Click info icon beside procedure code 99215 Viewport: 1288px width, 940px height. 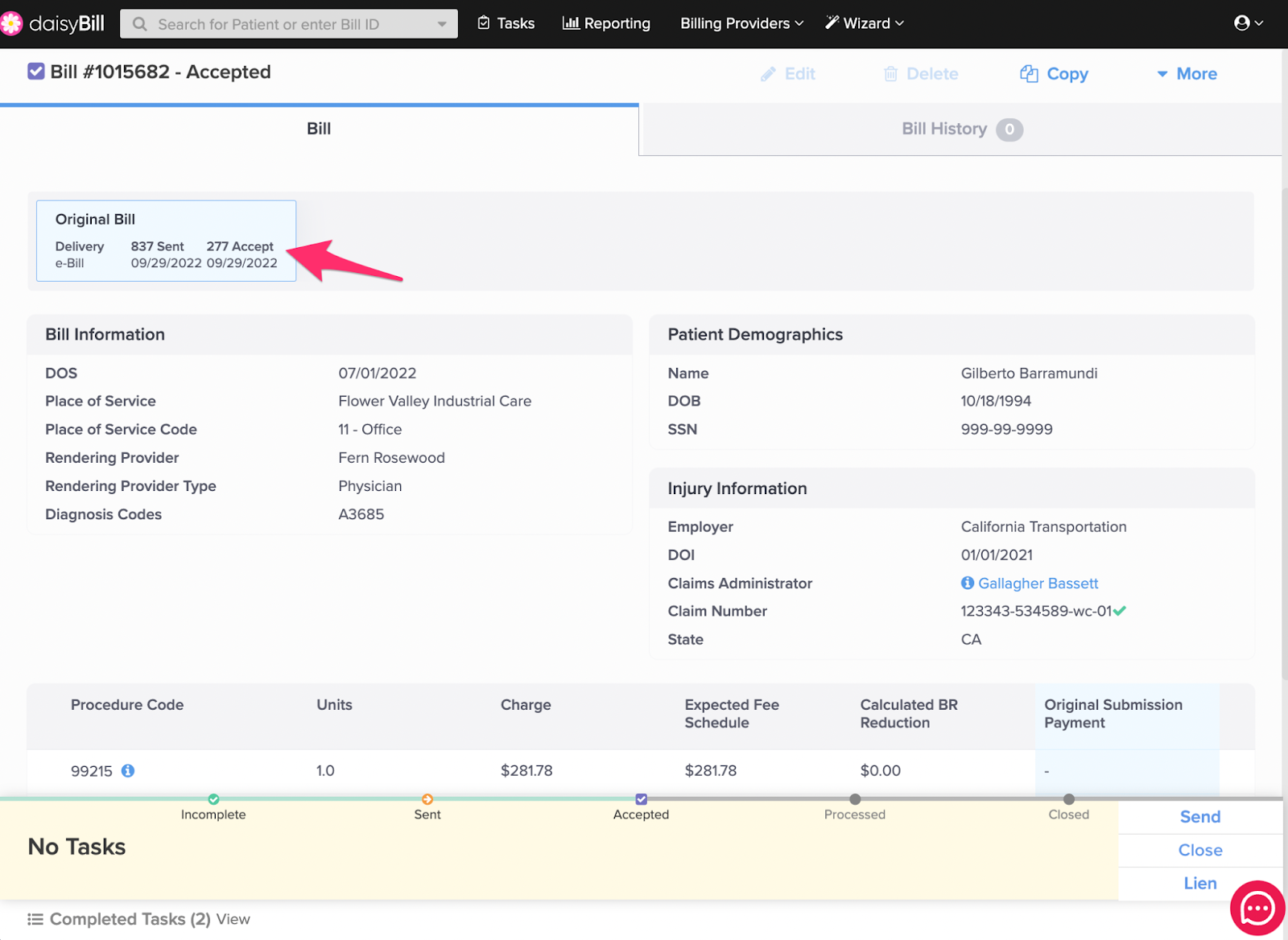[128, 770]
